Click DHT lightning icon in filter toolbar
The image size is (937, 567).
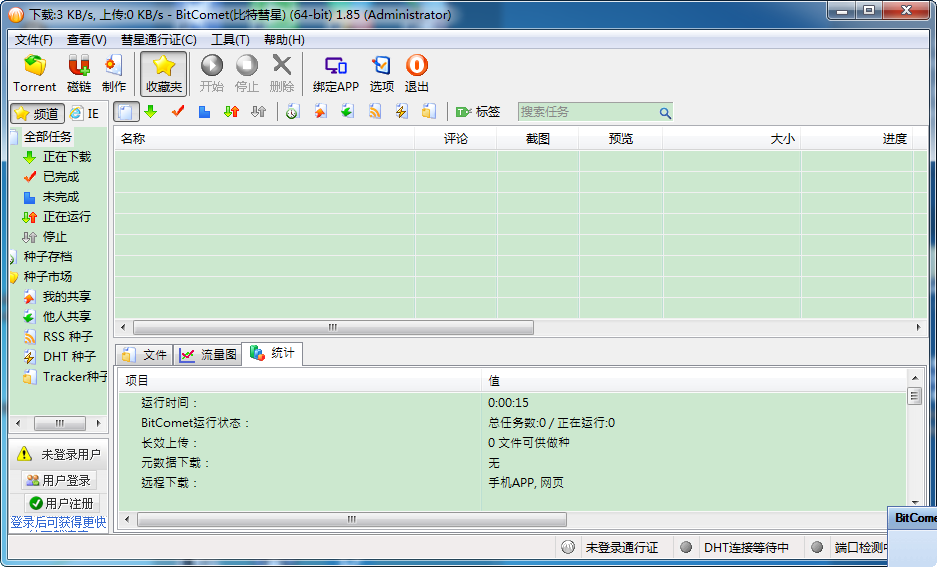point(402,112)
